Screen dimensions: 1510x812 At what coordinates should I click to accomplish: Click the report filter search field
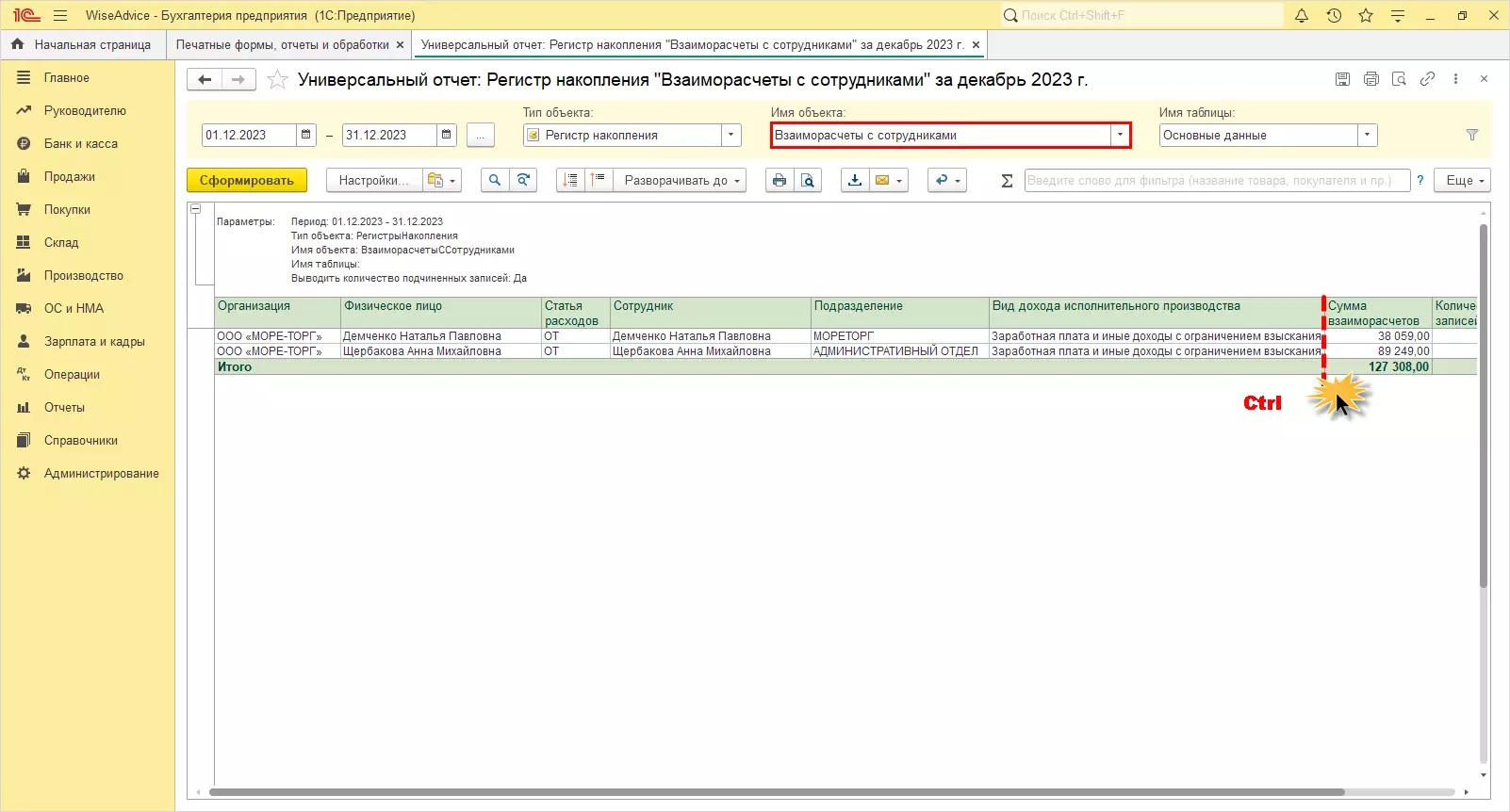coord(1216,181)
